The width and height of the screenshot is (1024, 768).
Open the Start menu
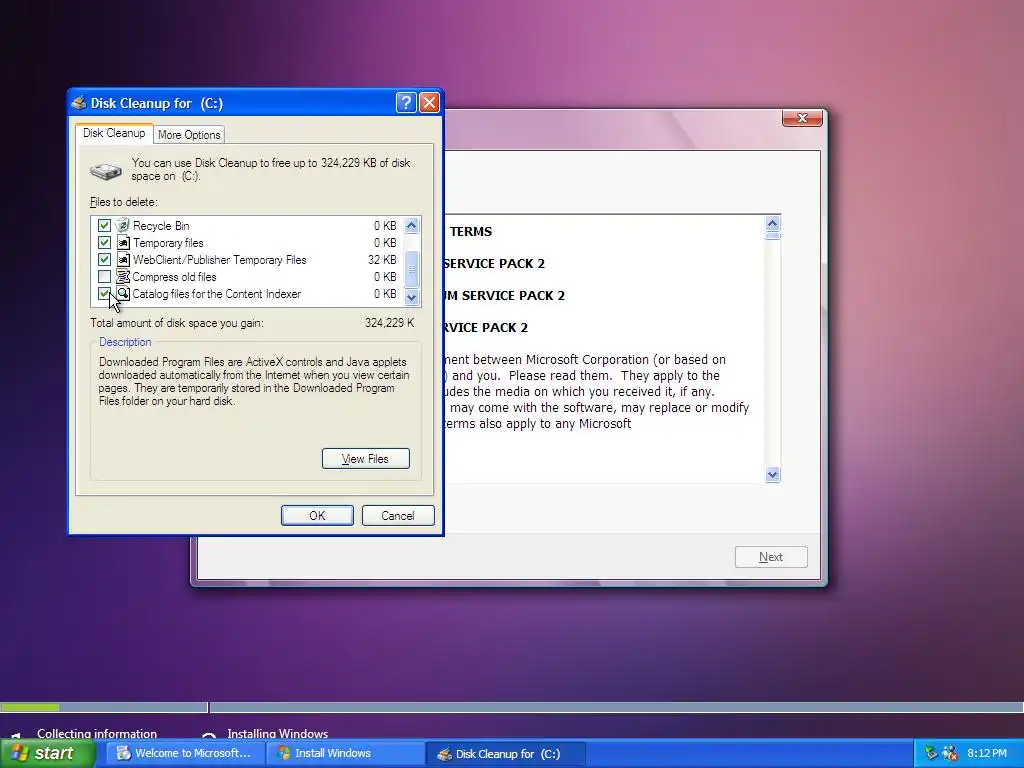(47, 753)
